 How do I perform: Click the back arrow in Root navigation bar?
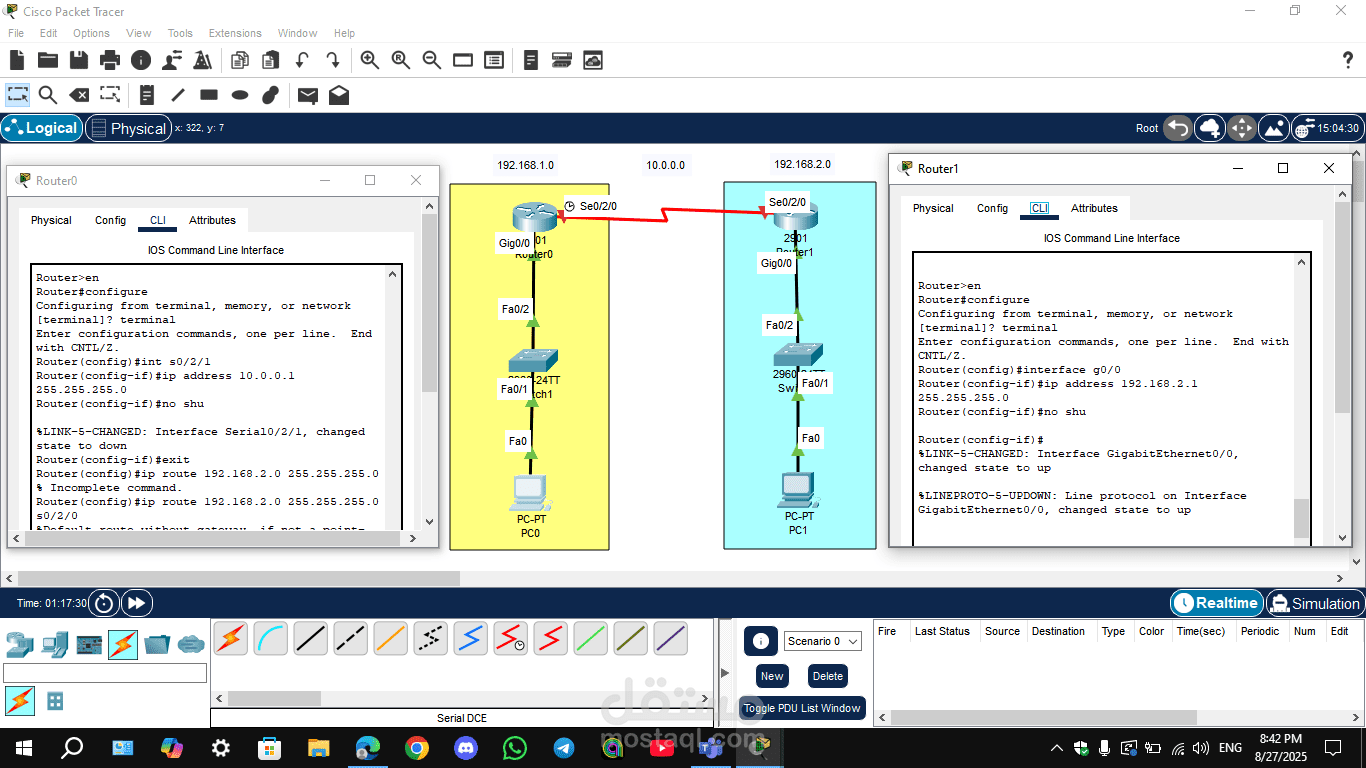point(1178,128)
